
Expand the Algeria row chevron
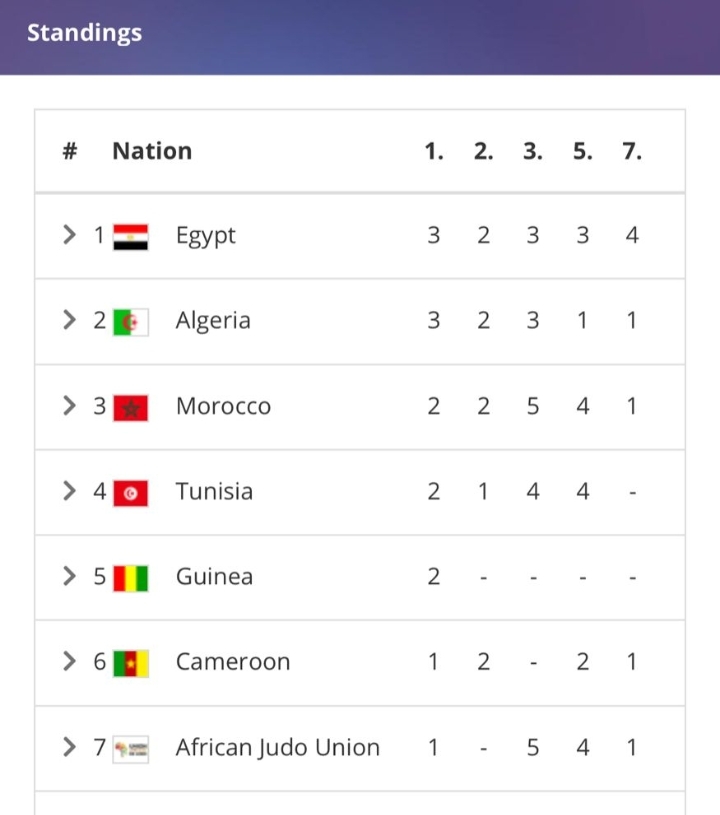click(x=69, y=320)
